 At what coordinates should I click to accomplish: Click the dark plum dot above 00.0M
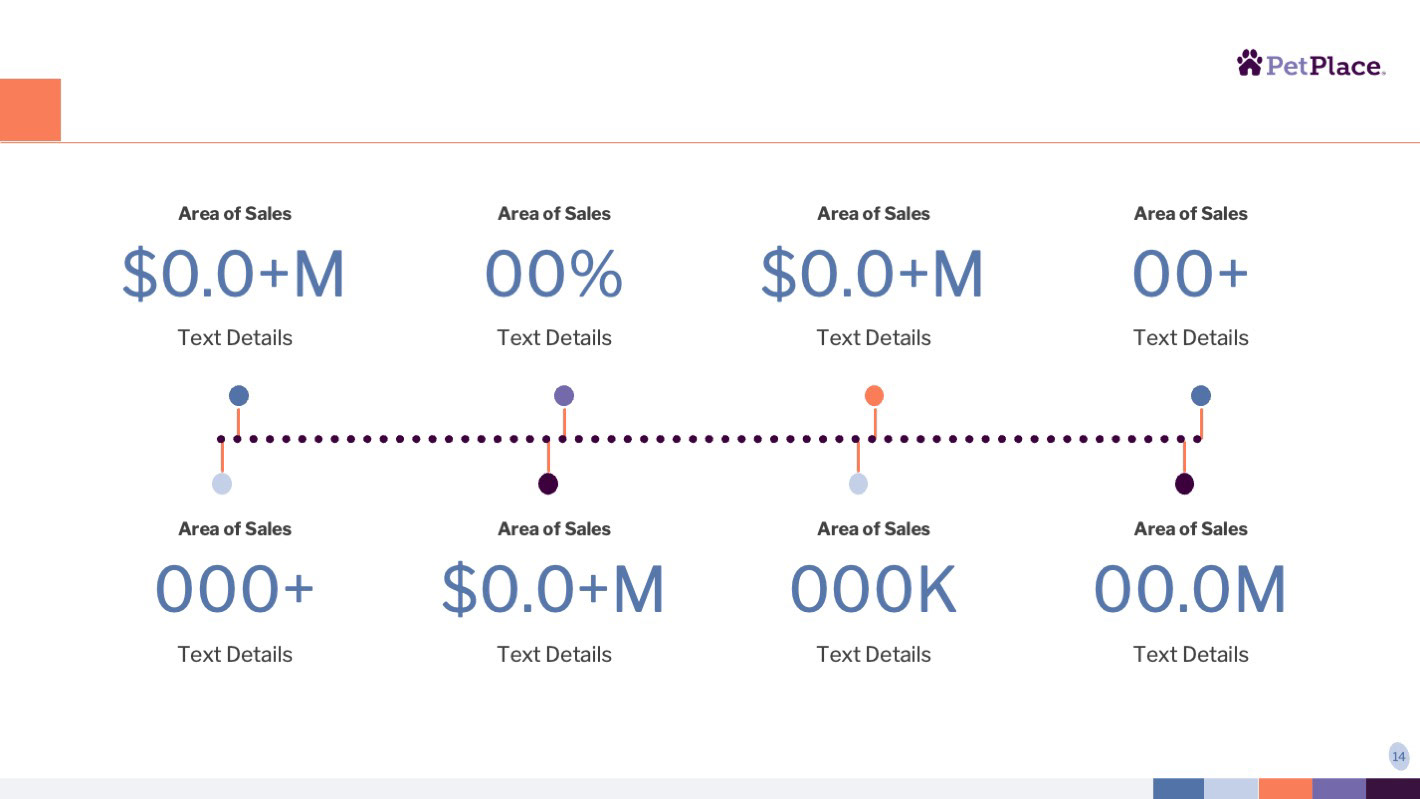1184,484
